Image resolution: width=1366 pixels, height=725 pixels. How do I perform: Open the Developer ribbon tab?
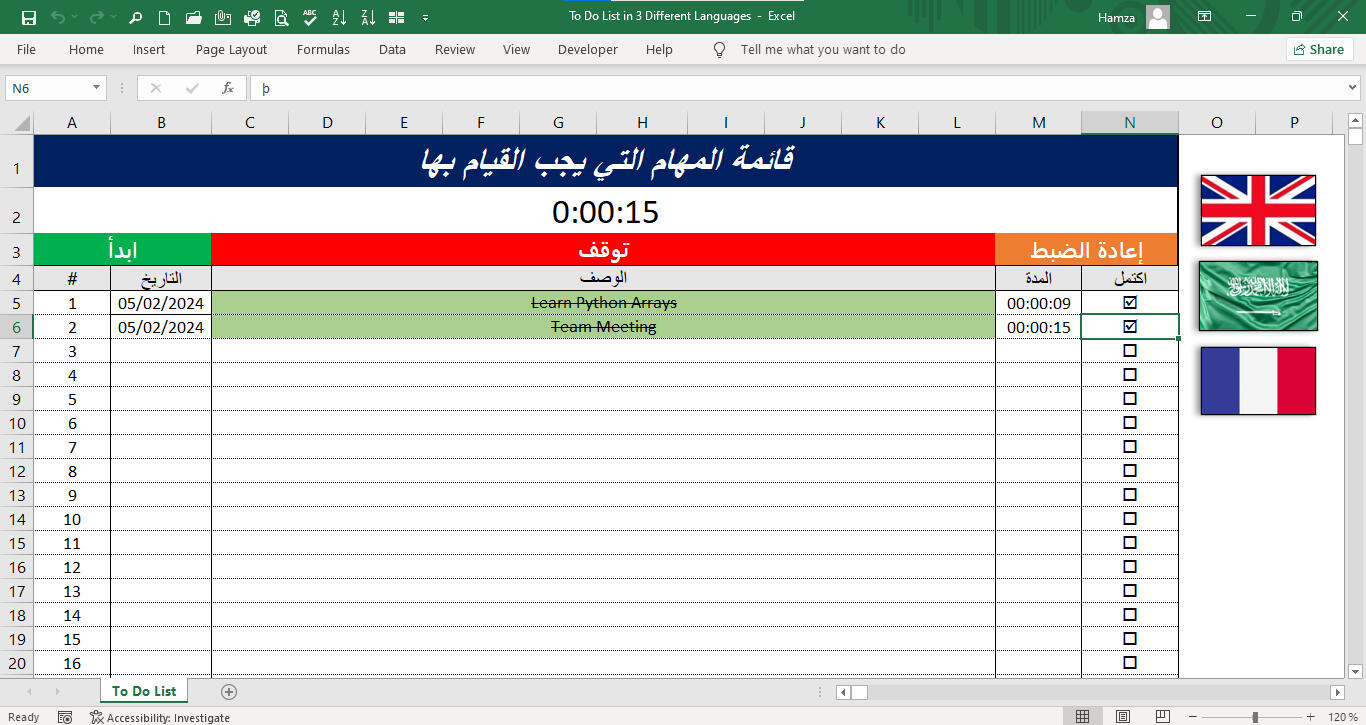(587, 49)
